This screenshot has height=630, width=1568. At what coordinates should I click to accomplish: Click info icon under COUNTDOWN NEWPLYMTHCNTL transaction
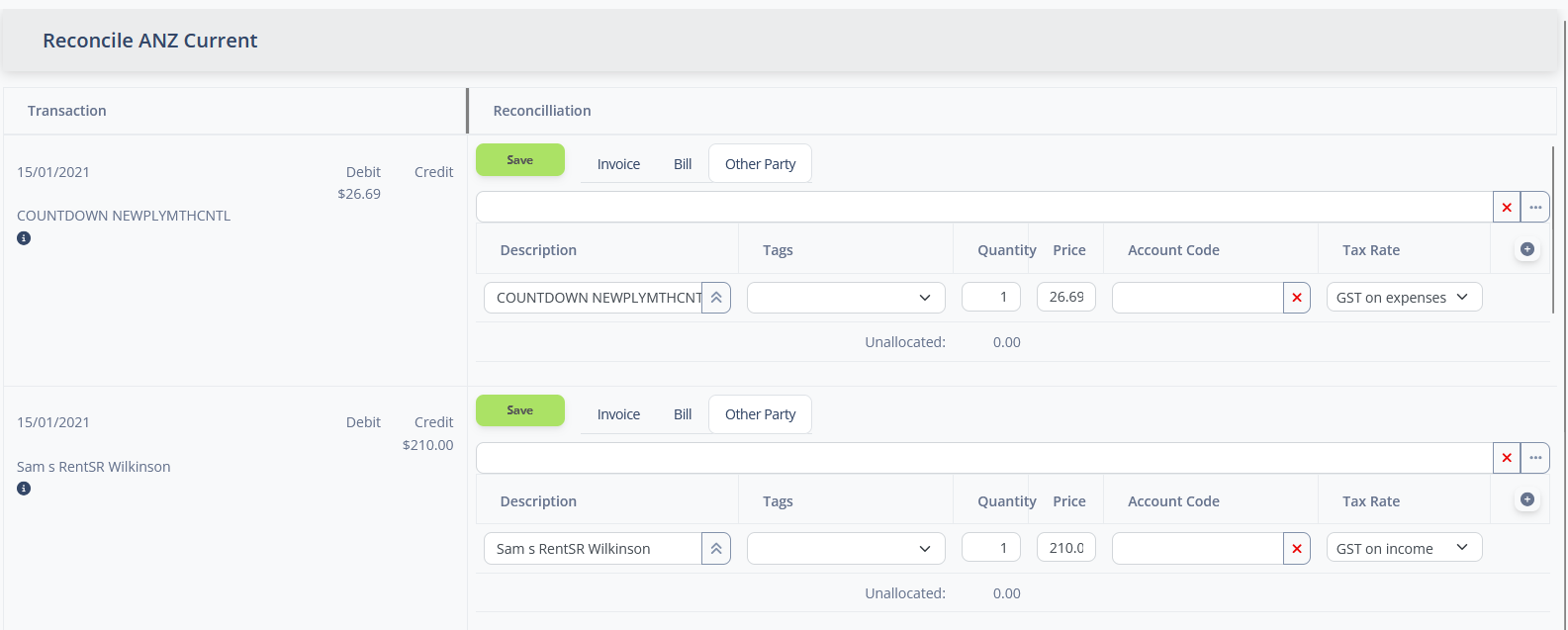coord(24,238)
